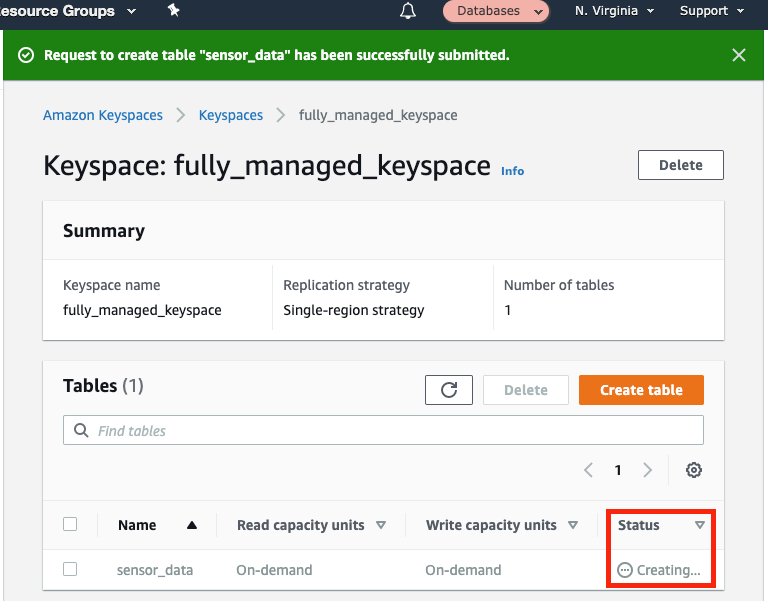This screenshot has height=601, width=768.
Task: Open the Databases pill in header
Action: coord(496,11)
